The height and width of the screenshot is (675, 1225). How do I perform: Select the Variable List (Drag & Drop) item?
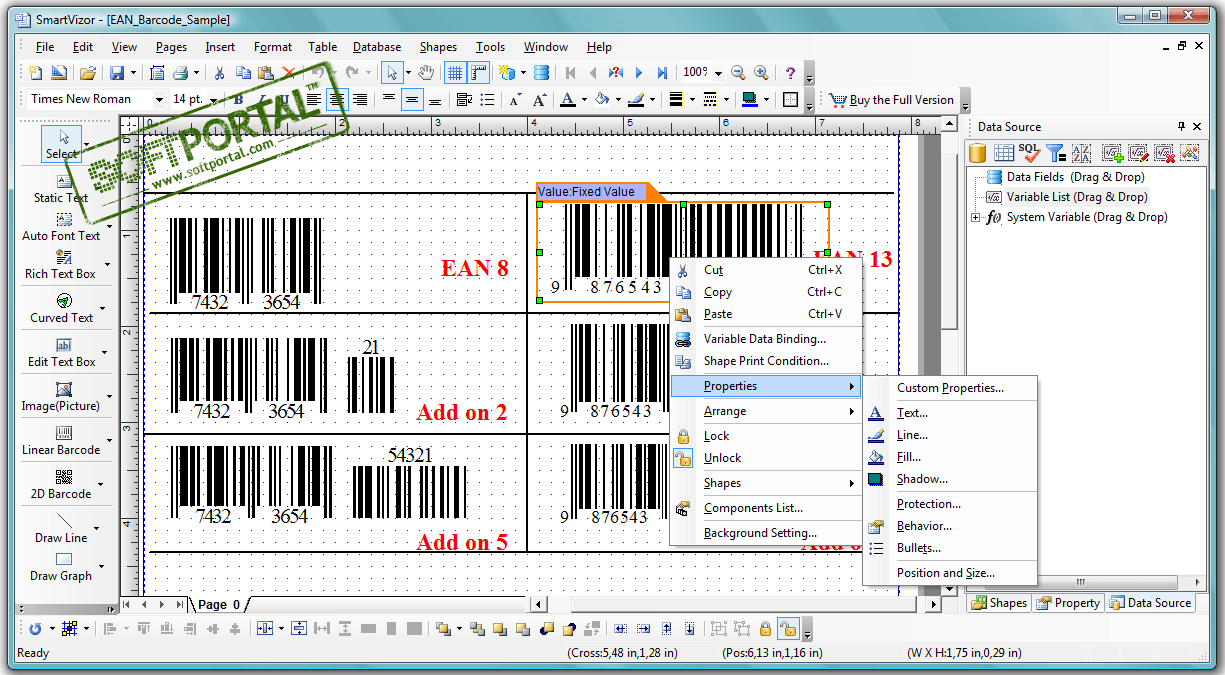pyautogui.click(x=1077, y=197)
